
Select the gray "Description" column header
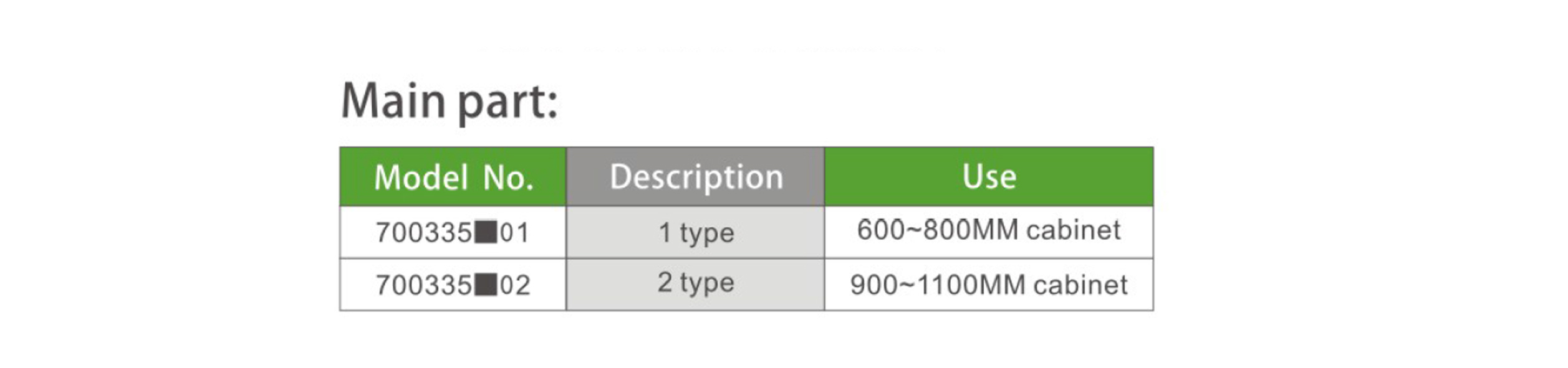point(696,177)
